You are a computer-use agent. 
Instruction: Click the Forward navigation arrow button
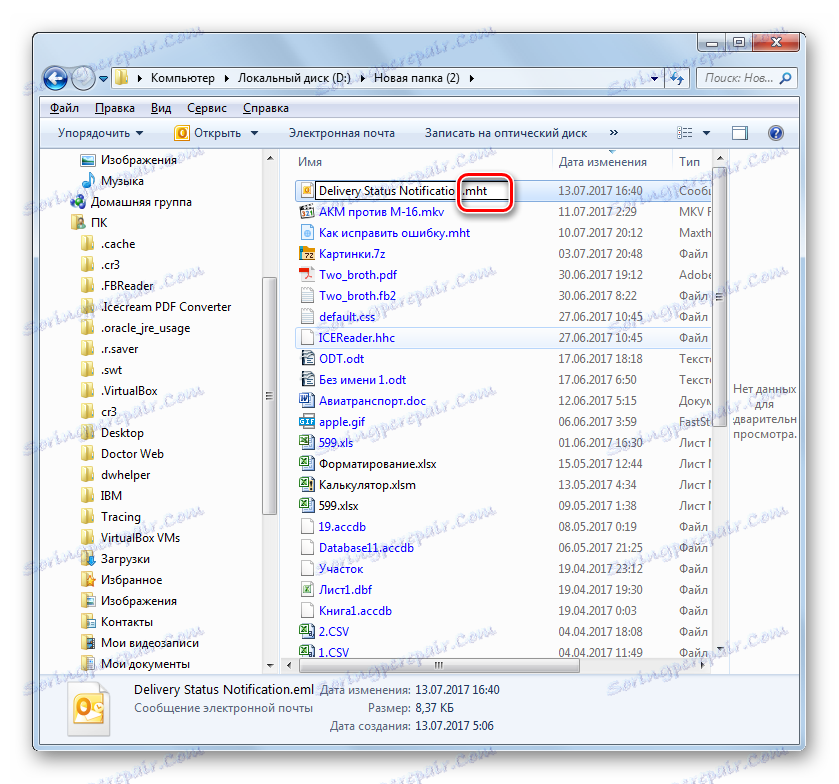(x=83, y=79)
